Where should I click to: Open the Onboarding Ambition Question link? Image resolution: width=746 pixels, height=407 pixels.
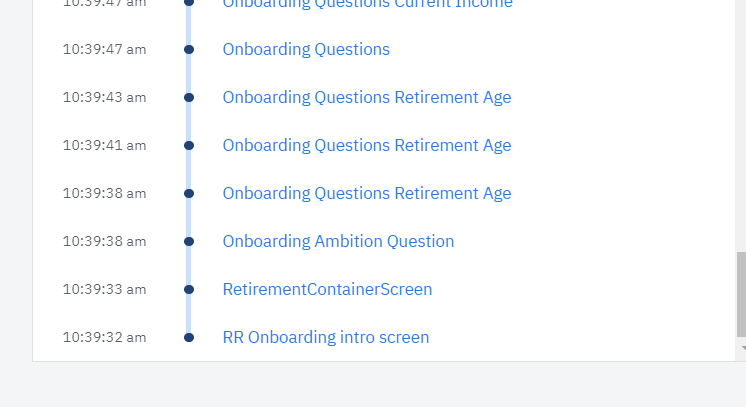point(338,241)
